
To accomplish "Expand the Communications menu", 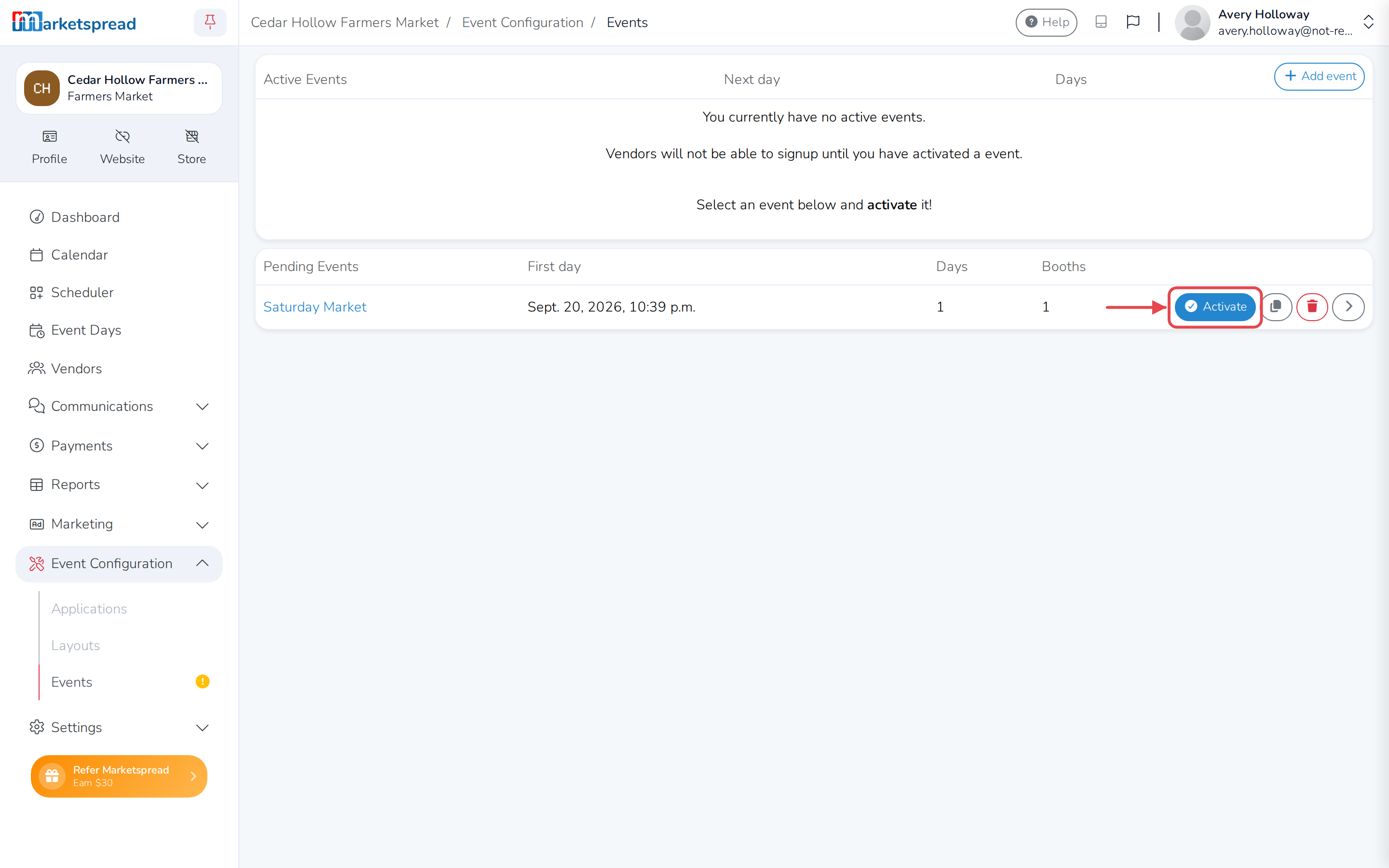I will (x=119, y=407).
